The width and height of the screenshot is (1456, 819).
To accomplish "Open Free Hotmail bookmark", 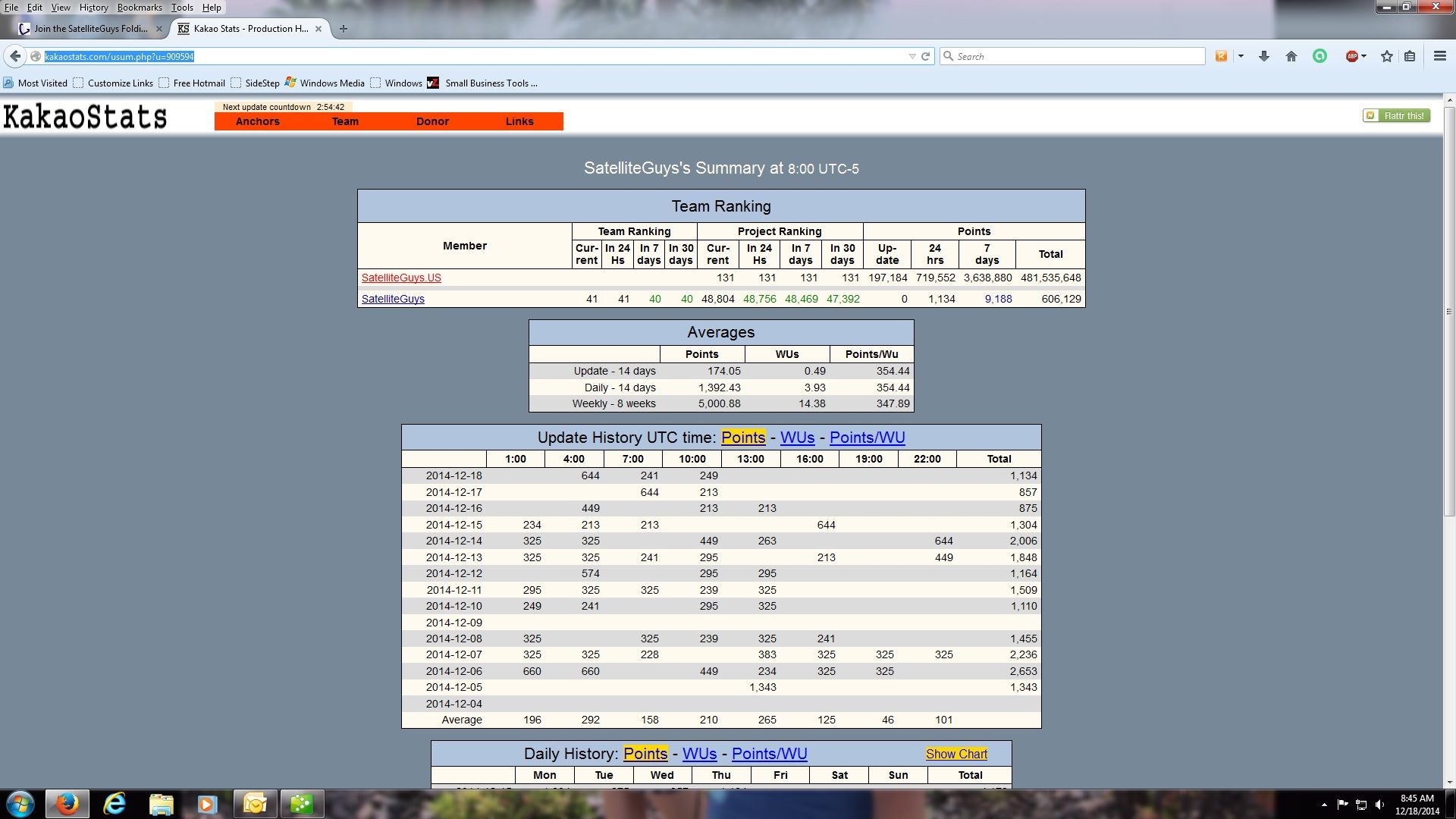I will (x=192, y=83).
